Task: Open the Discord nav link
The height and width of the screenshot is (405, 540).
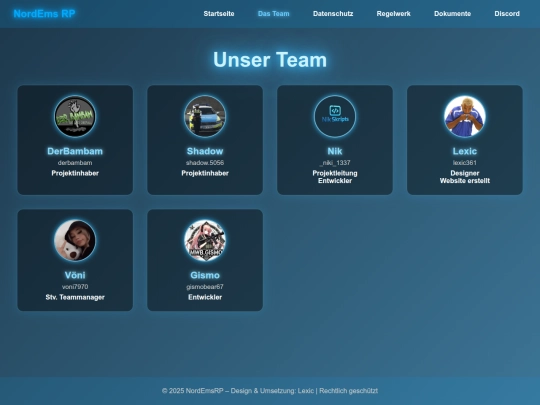Action: click(x=507, y=14)
